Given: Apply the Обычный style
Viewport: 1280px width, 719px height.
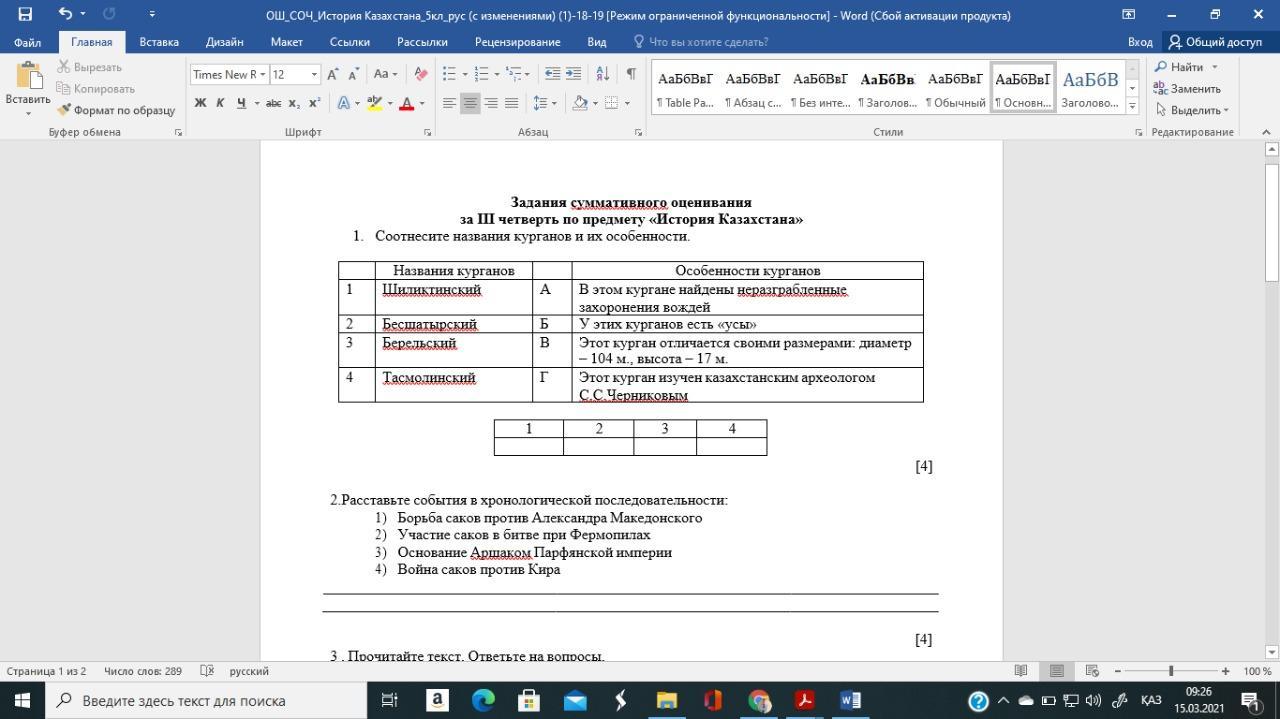Looking at the screenshot, I should coord(955,89).
